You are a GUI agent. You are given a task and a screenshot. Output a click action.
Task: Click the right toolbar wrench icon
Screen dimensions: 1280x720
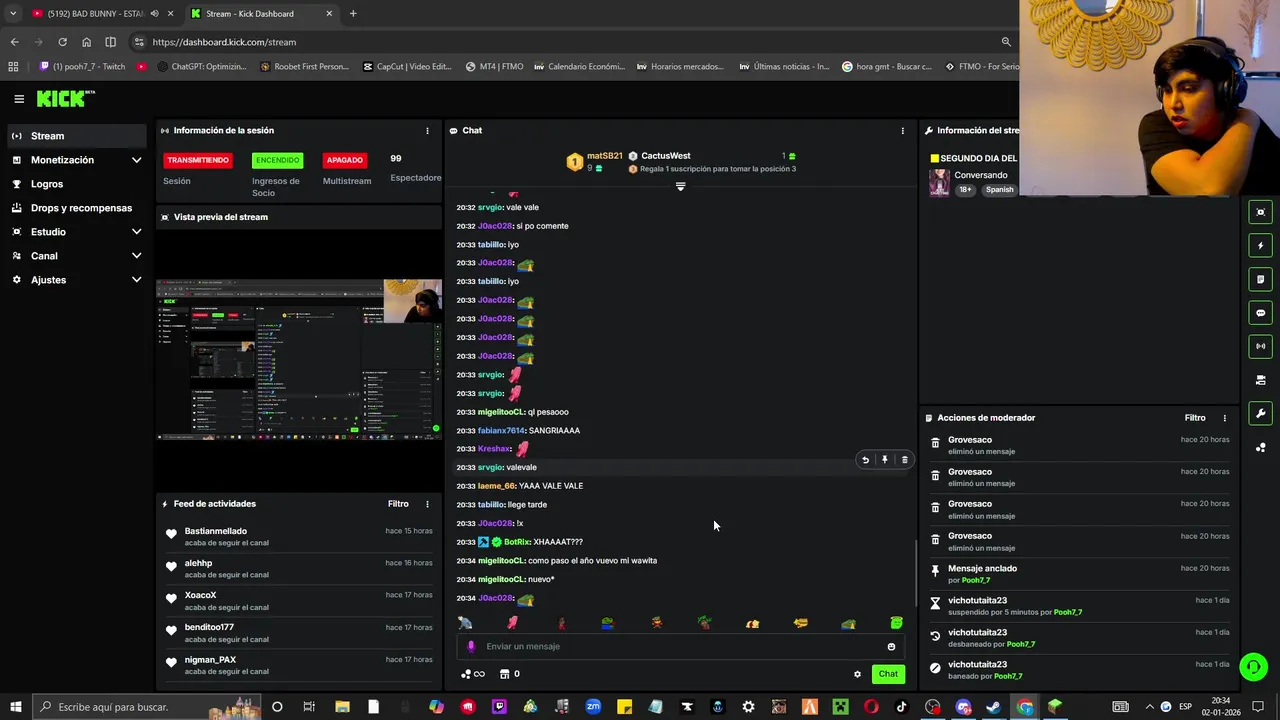[1260, 414]
